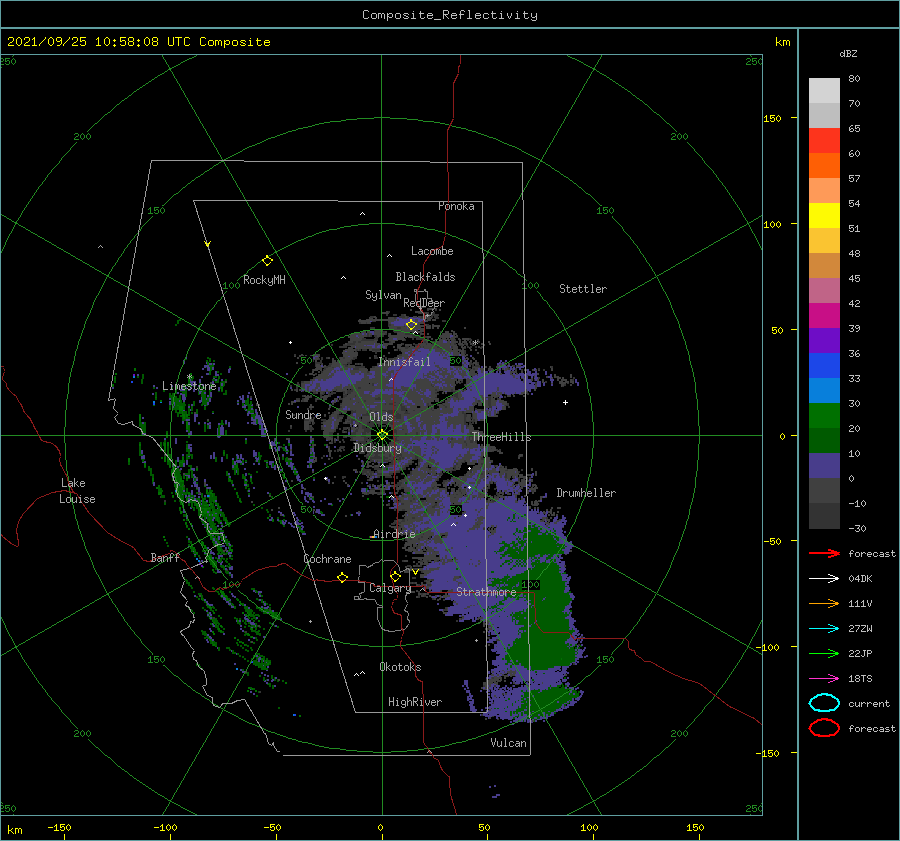This screenshot has height=841, width=900.
Task: Click the 'Limestone' map label
Action: 189,386
